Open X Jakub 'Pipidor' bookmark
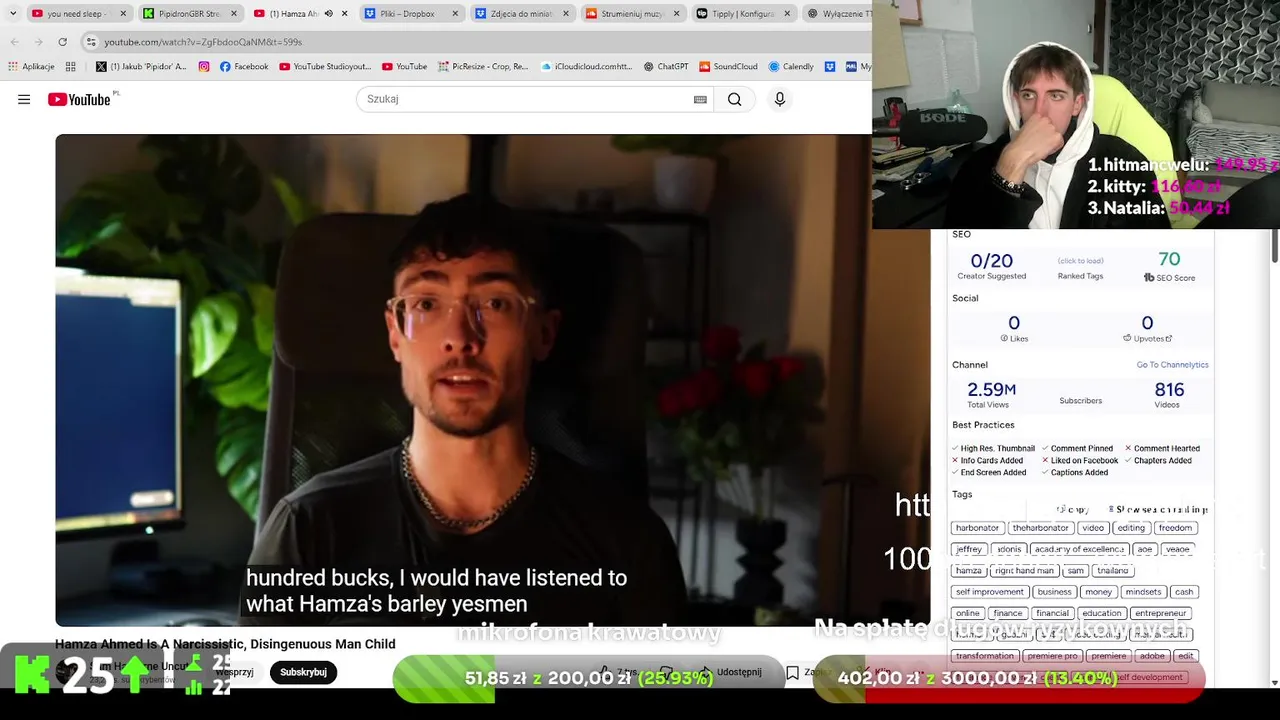This screenshot has width=1280, height=720. (x=142, y=67)
